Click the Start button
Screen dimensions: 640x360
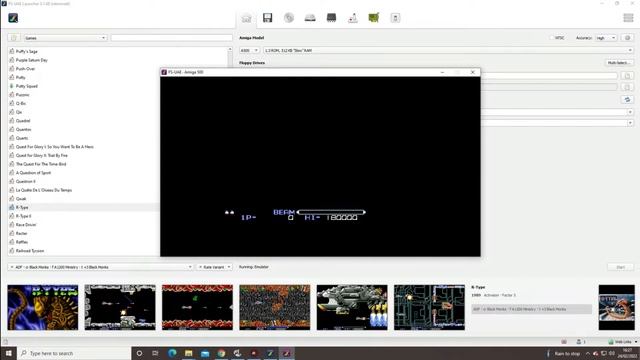point(620,267)
